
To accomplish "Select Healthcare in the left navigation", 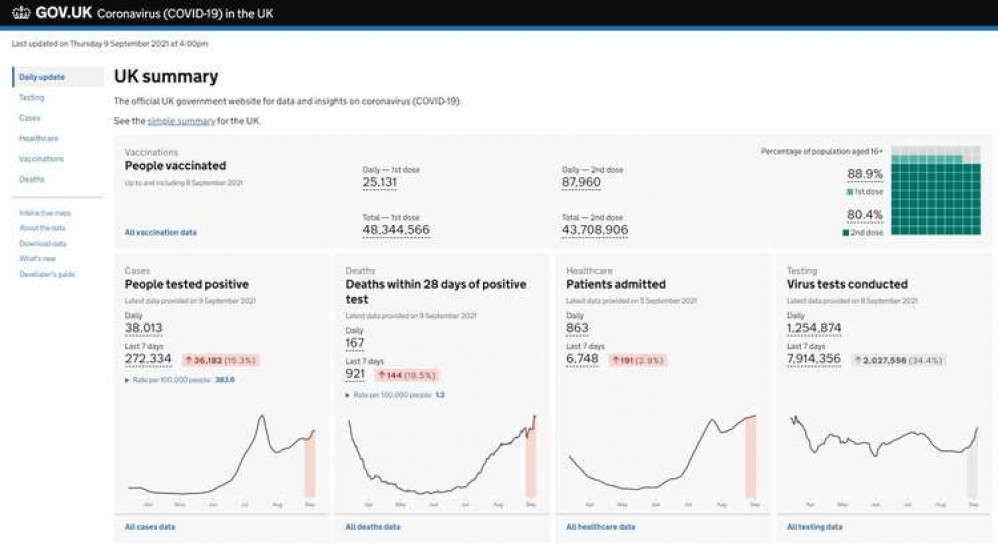I will coord(39,138).
